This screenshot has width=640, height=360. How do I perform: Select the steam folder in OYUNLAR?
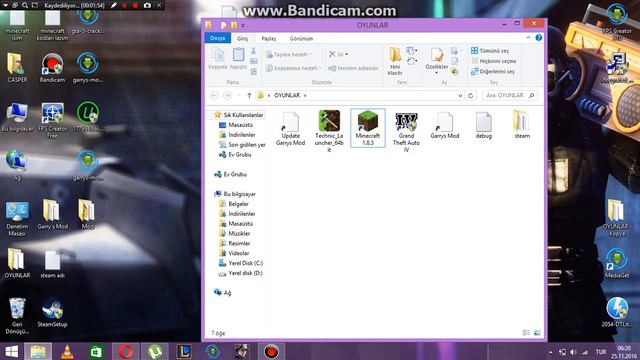522,124
